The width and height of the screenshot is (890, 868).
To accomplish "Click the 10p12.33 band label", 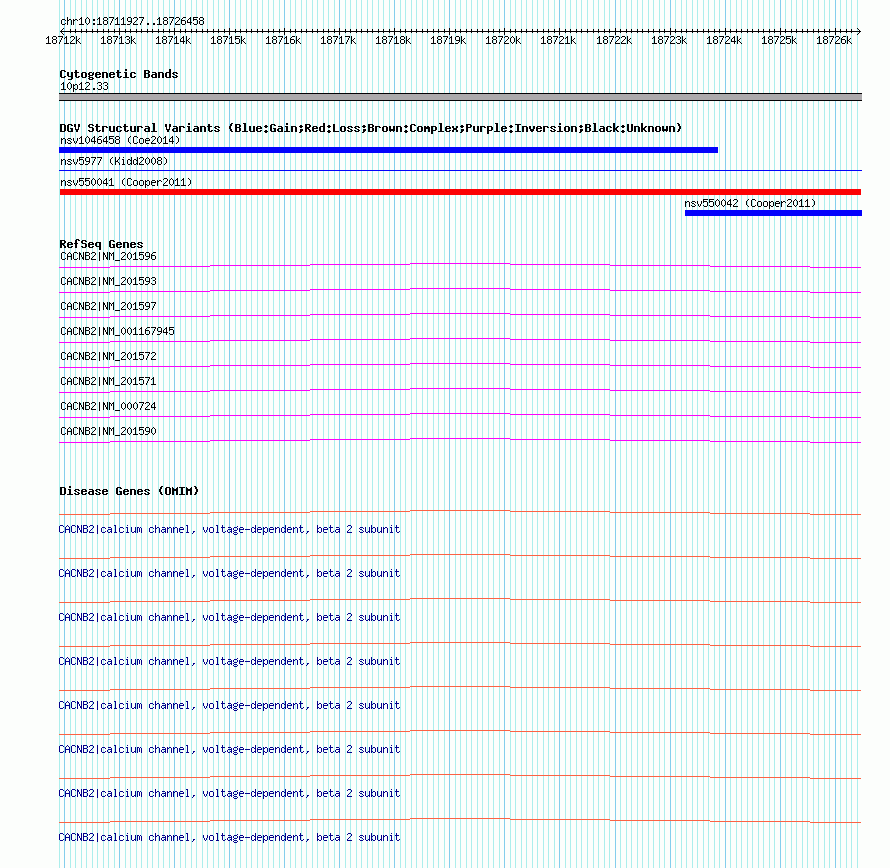I will point(84,86).
